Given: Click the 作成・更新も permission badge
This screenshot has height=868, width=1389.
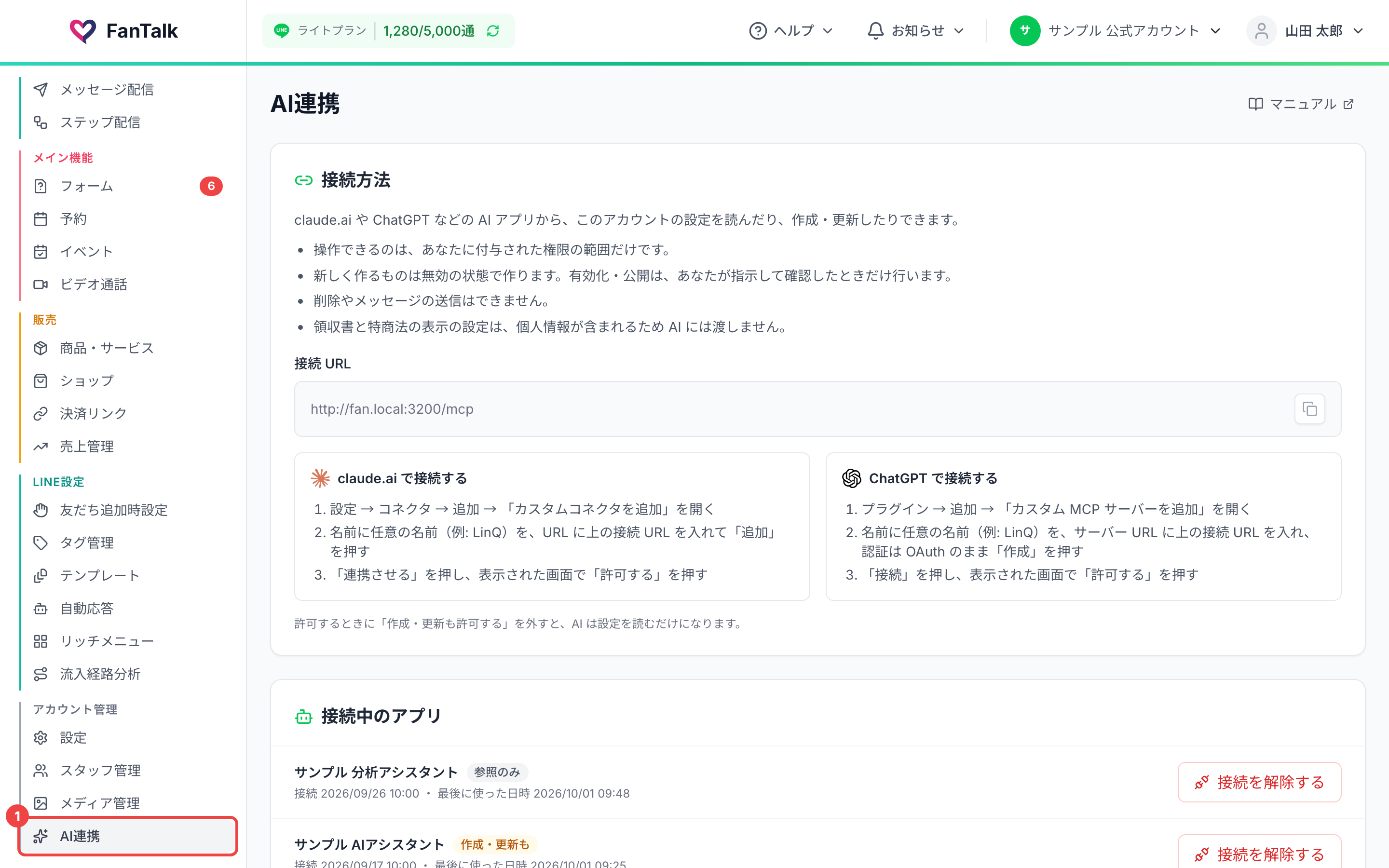Looking at the screenshot, I should point(495,844).
